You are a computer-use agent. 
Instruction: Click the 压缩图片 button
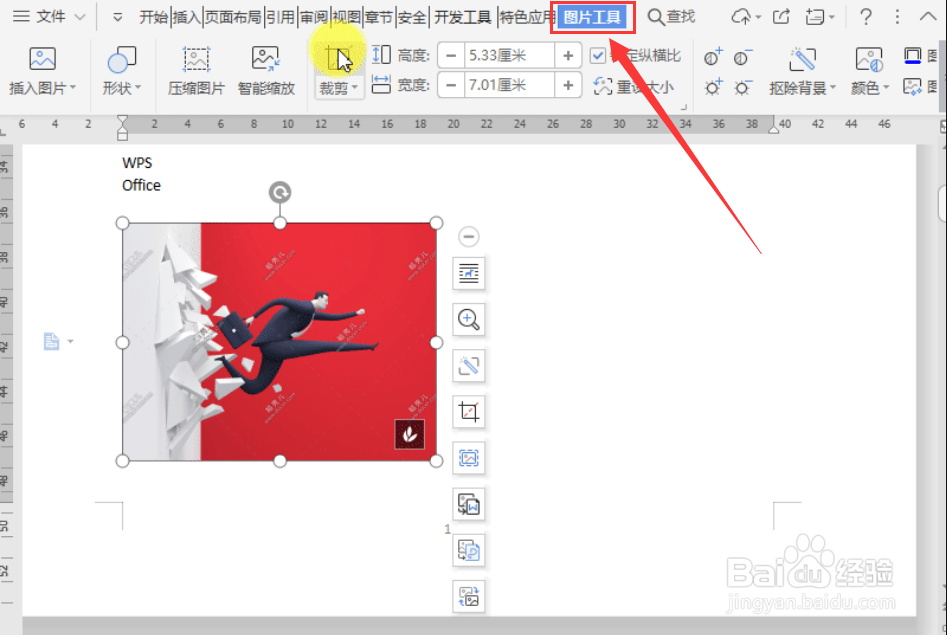tap(196, 71)
